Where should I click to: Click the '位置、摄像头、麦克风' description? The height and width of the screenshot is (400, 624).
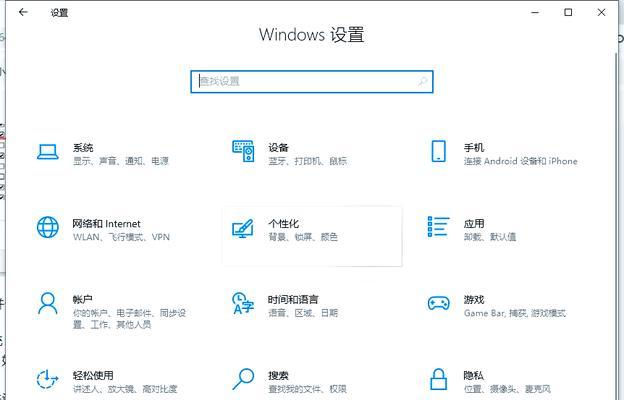(x=507, y=389)
